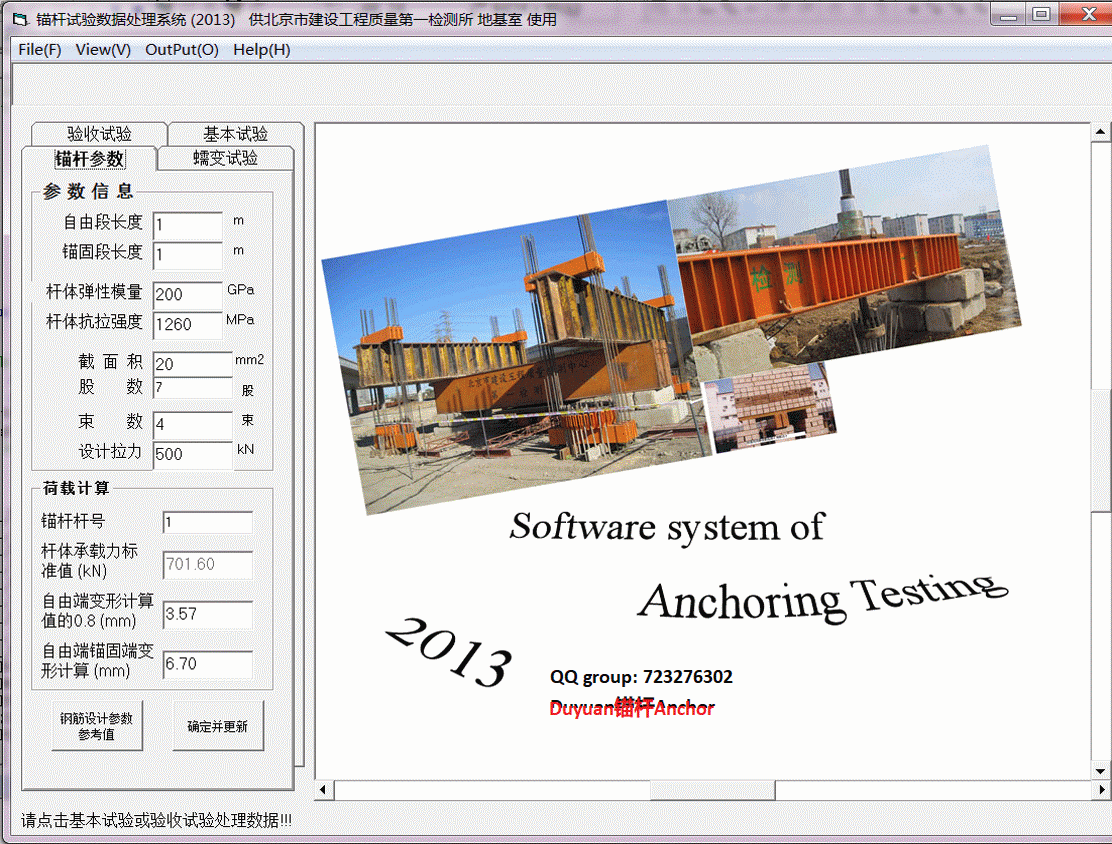This screenshot has height=844, width=1112.
Task: Click the vertical scrollbar up arrow
Action: tap(1100, 132)
